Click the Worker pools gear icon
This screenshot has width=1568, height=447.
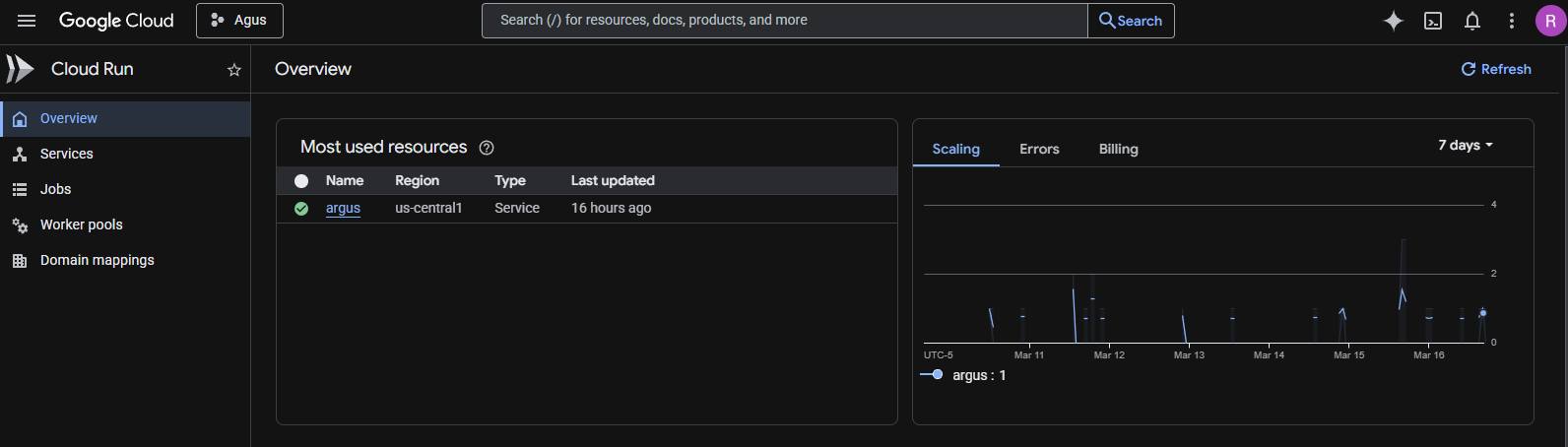pyautogui.click(x=20, y=225)
